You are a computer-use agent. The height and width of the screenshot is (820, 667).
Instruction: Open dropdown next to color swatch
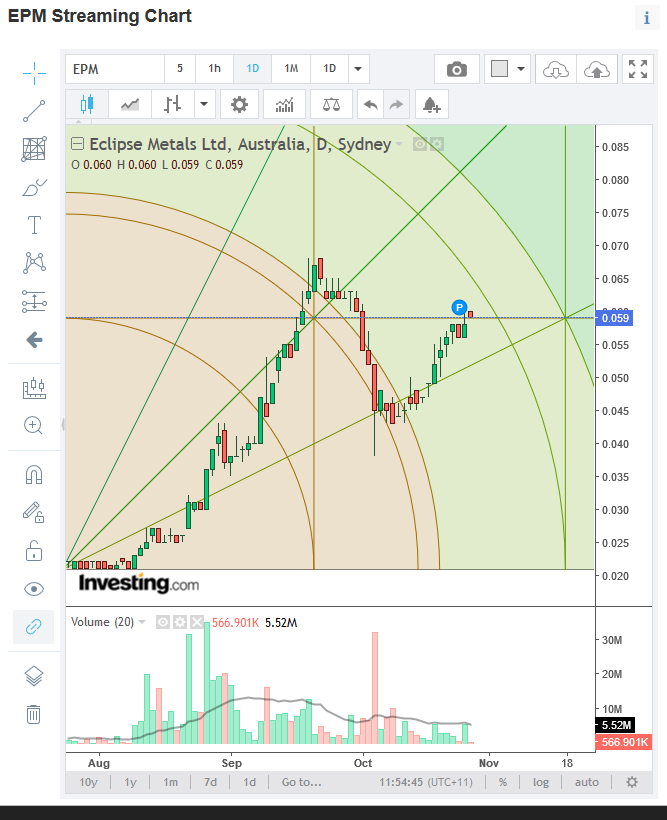[x=521, y=69]
